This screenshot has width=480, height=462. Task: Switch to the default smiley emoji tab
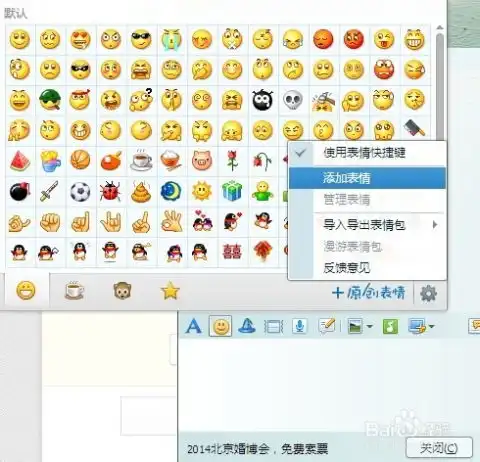26,290
